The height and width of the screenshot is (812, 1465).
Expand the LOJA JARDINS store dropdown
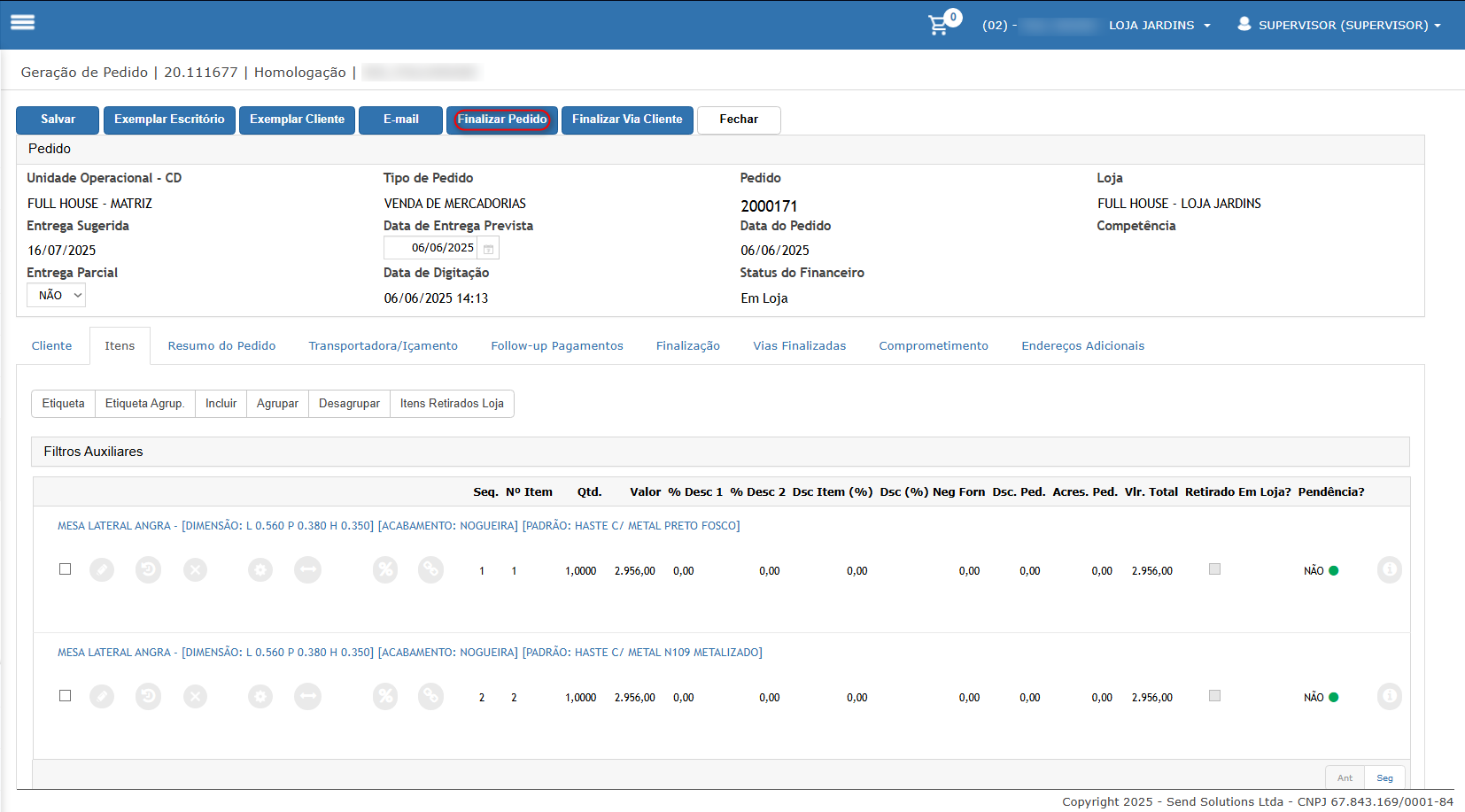tap(1159, 25)
